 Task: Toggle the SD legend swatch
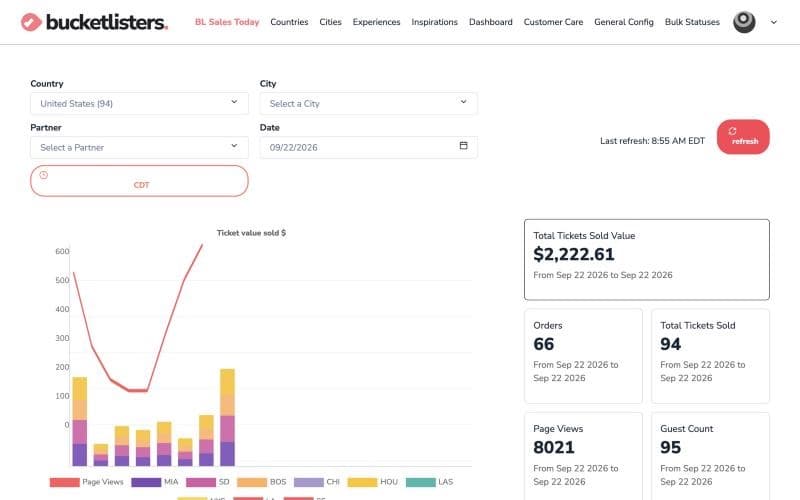pos(201,482)
